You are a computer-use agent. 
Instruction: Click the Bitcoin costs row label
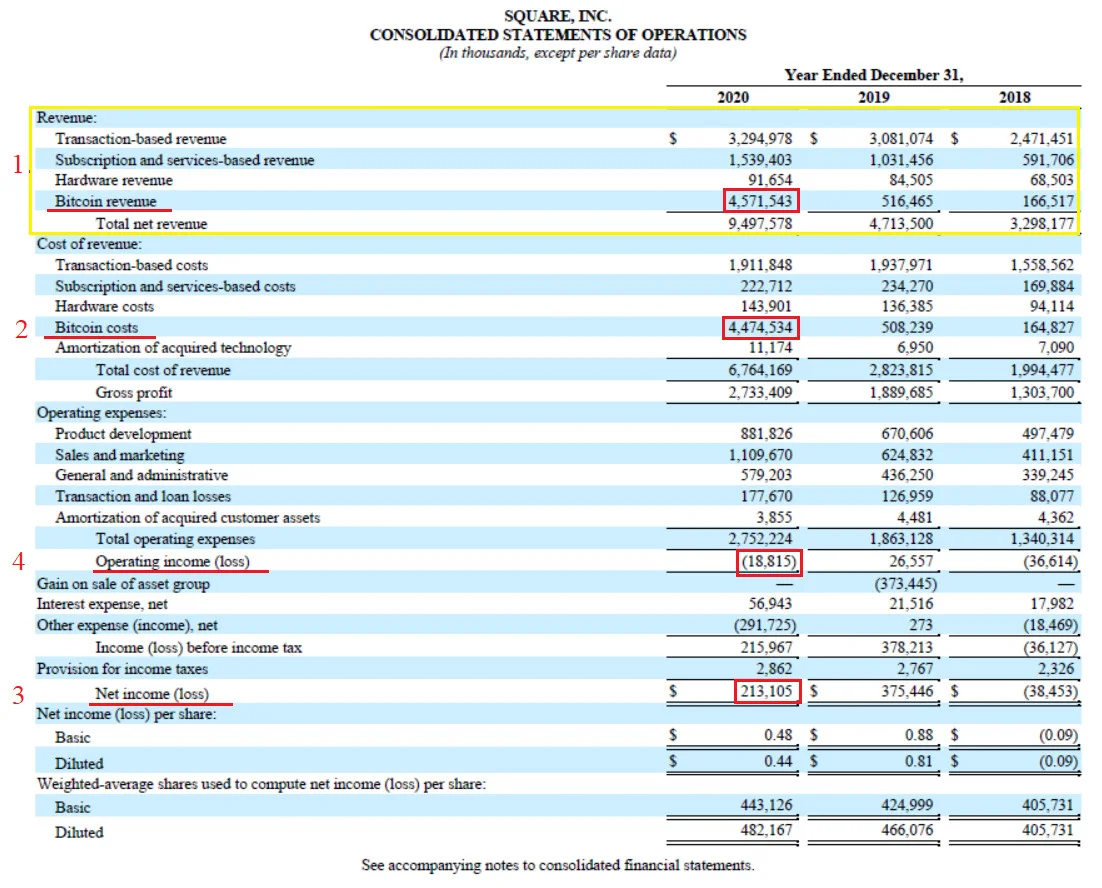(96, 327)
